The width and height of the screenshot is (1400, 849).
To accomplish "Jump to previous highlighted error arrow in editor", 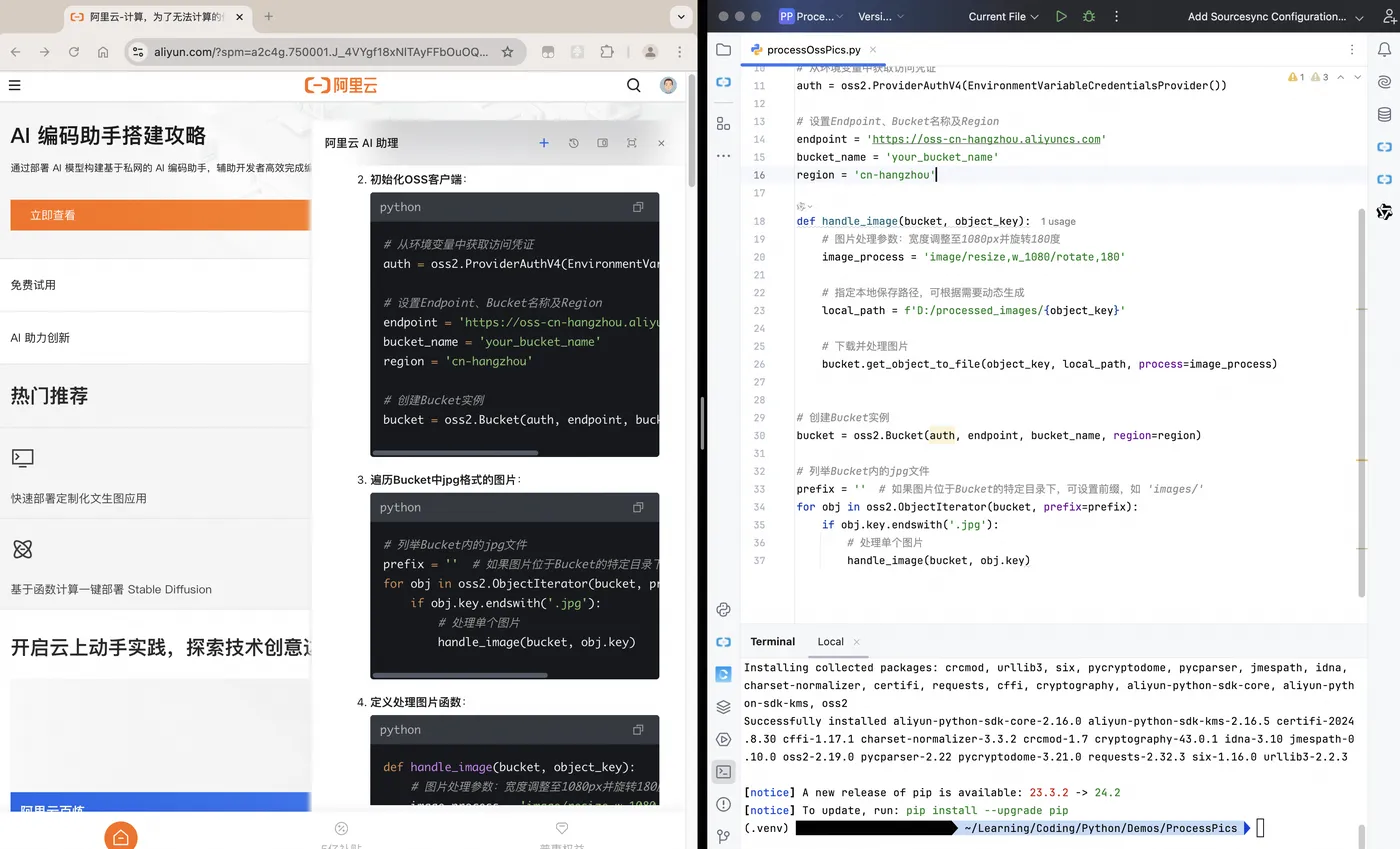I will (x=1340, y=77).
